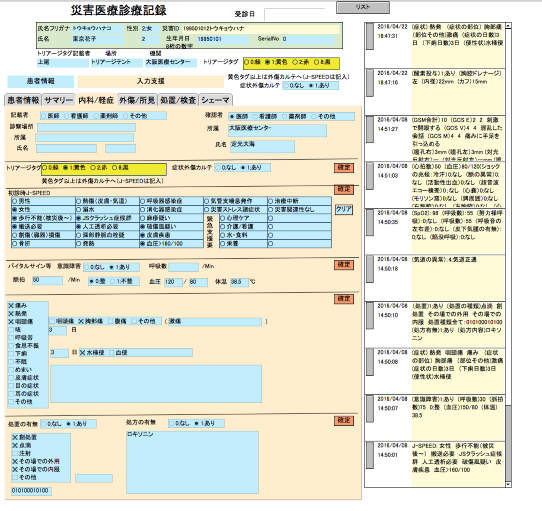Click 確定 in the vital signs section
The image size is (542, 511).
click(x=344, y=265)
